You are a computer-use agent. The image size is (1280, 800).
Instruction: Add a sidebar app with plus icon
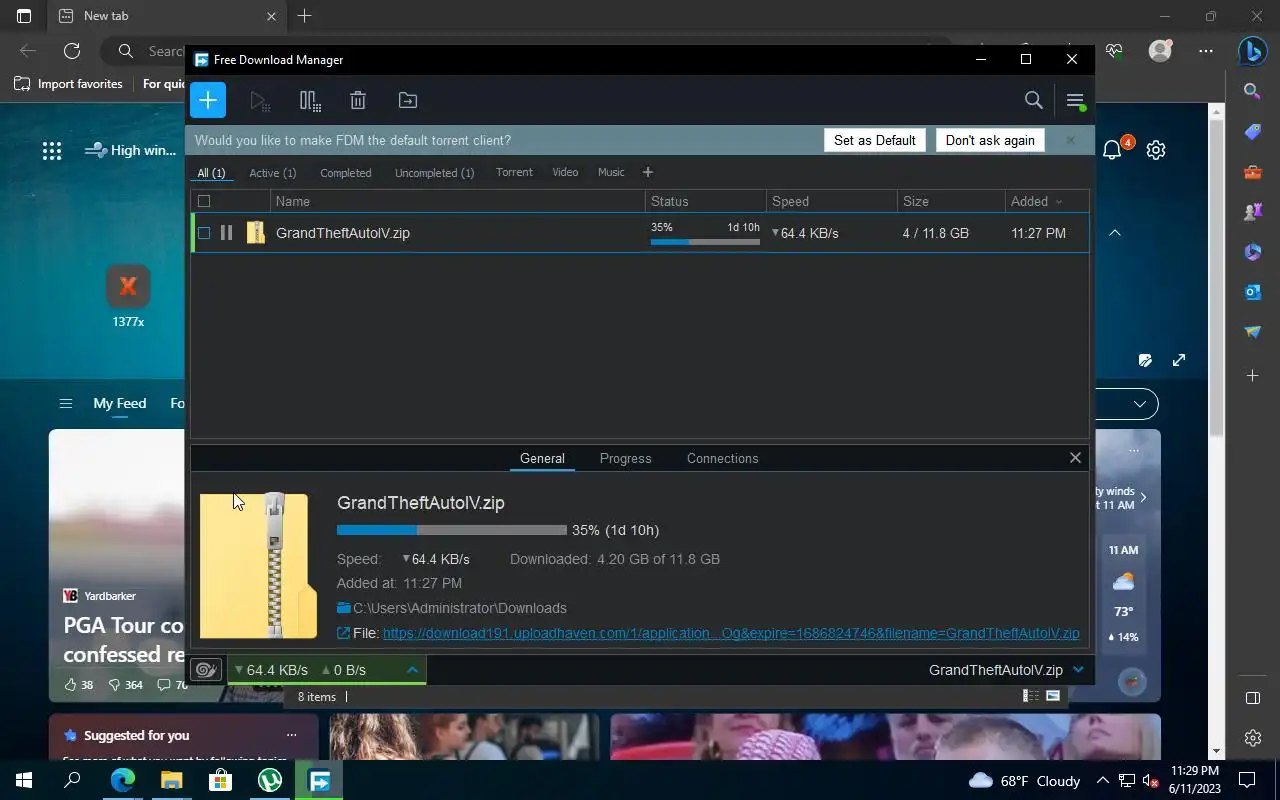point(1252,376)
